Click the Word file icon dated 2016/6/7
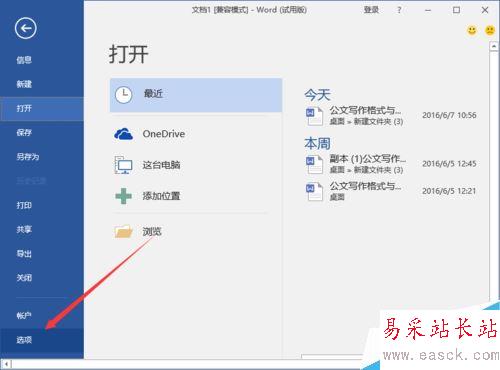Screen dimensions: 500x370 314,116
